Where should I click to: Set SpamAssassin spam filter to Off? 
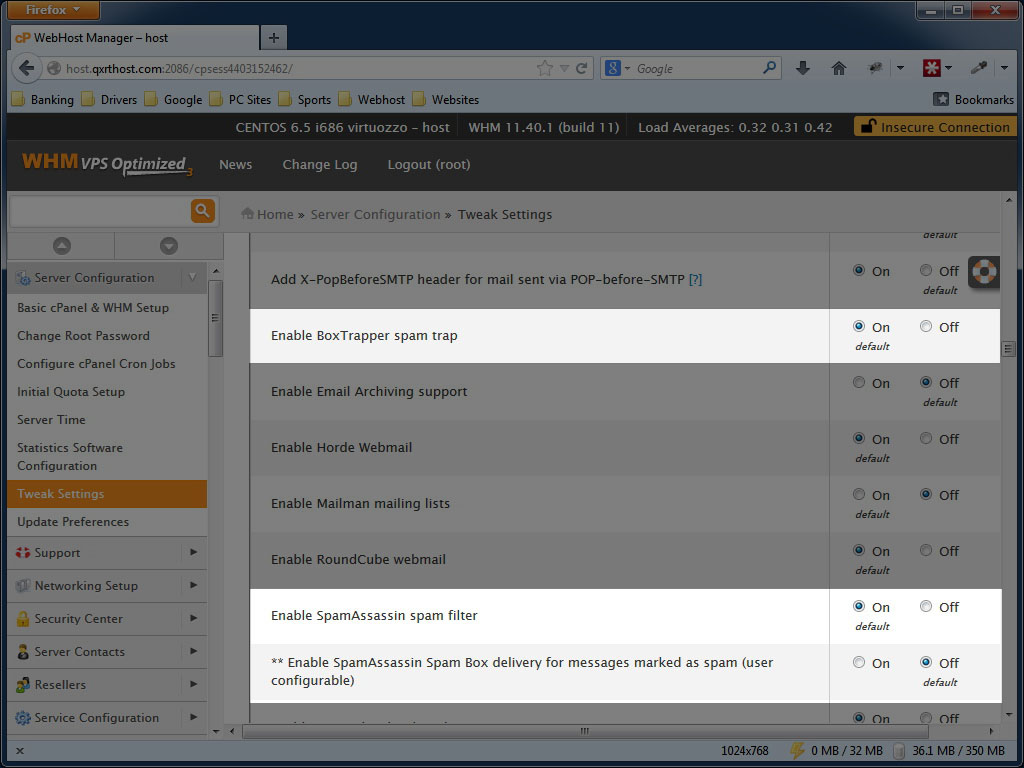click(926, 607)
